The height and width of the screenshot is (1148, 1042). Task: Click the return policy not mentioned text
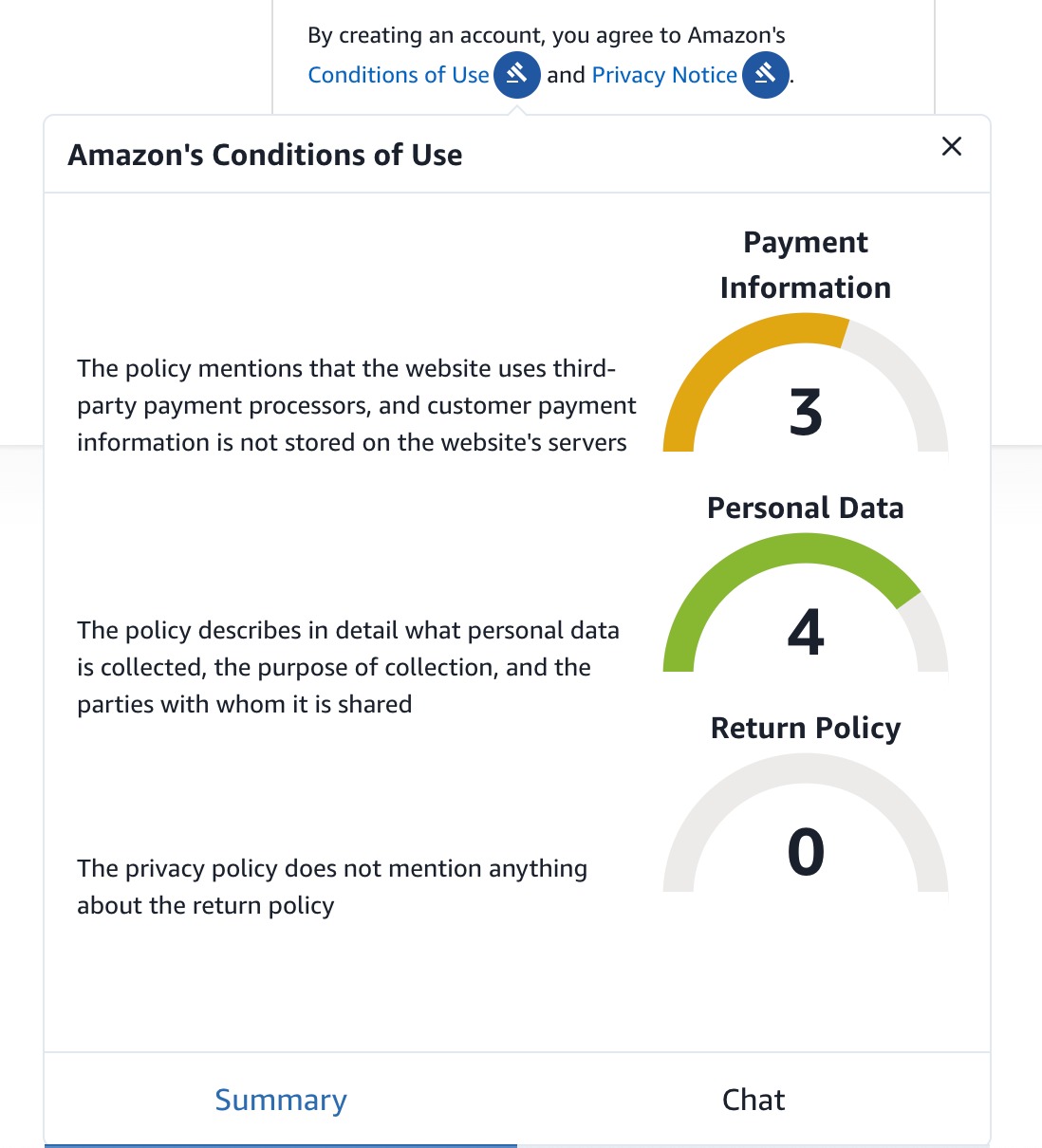pos(332,886)
